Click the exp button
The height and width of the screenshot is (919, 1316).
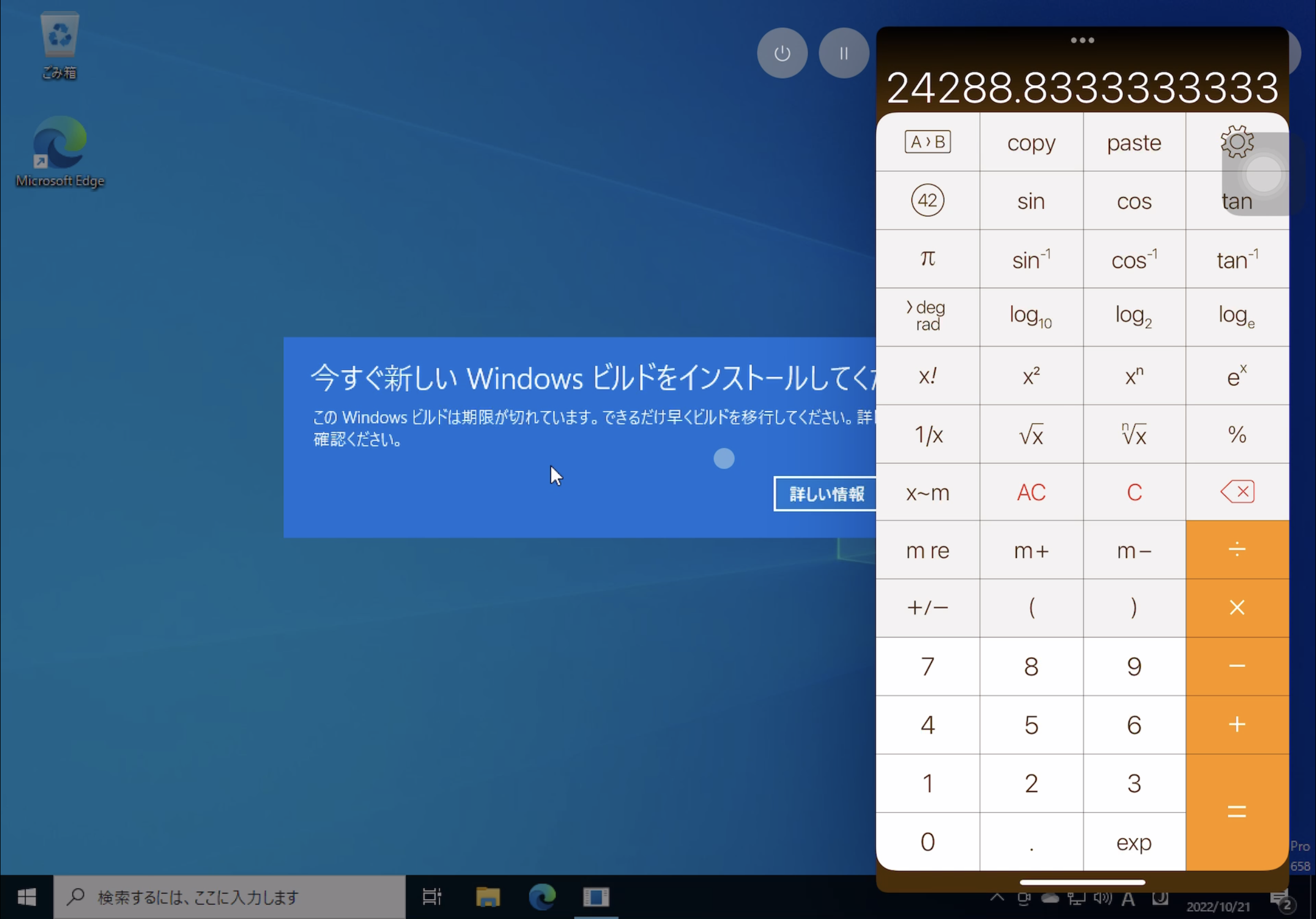pyautogui.click(x=1134, y=842)
